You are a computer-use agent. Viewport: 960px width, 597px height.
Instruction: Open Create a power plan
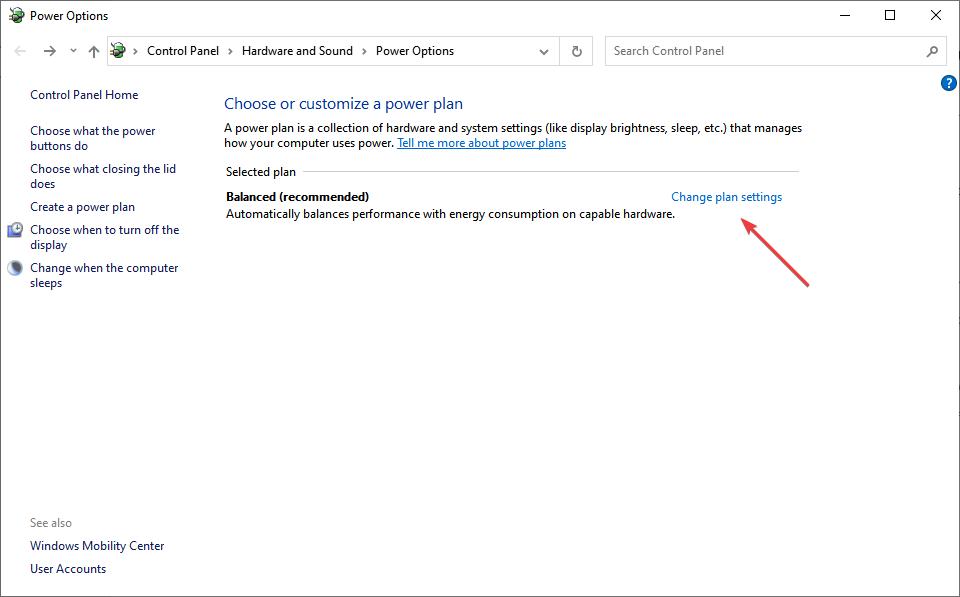pos(82,207)
